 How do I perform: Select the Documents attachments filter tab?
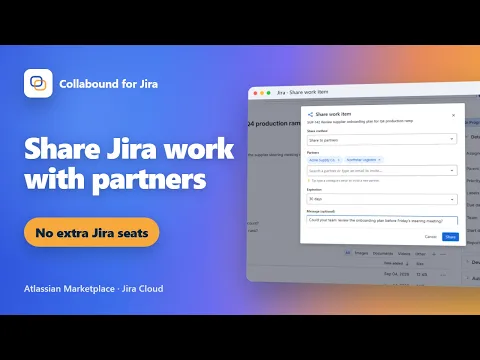point(383,254)
